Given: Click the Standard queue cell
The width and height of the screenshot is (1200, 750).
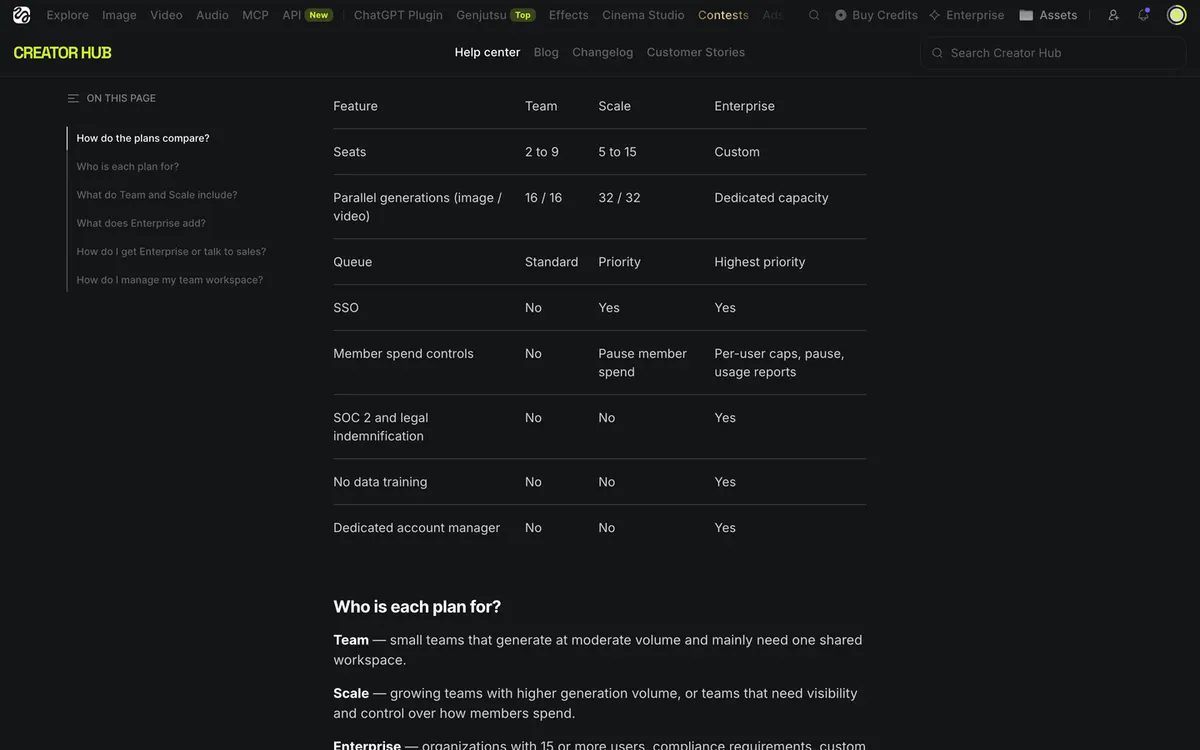Looking at the screenshot, I should coord(551,262).
